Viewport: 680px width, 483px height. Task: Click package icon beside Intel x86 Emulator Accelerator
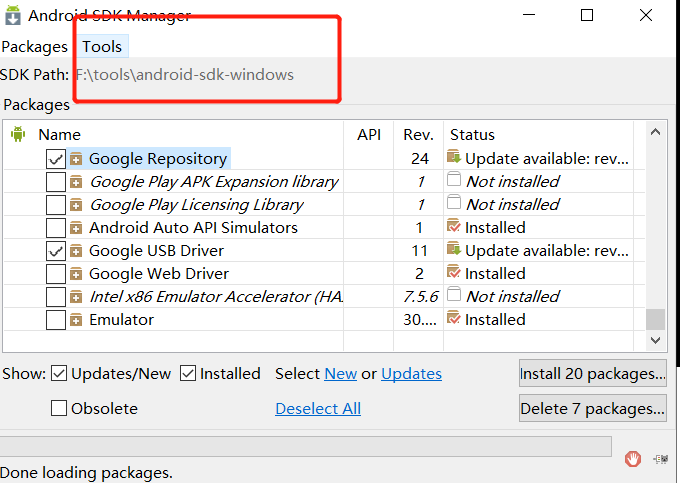point(76,297)
